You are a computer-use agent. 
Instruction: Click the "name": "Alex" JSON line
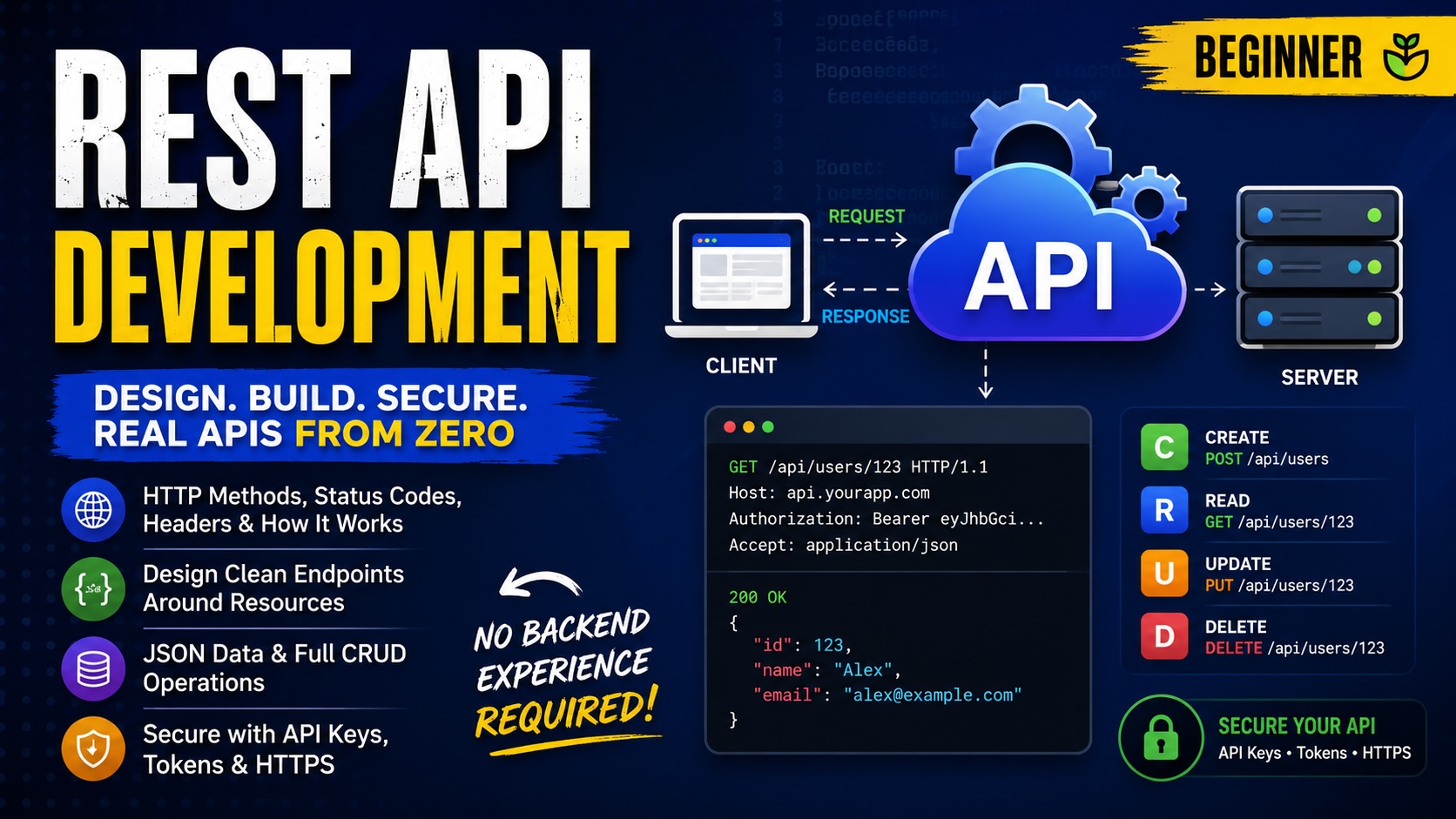coord(827,670)
